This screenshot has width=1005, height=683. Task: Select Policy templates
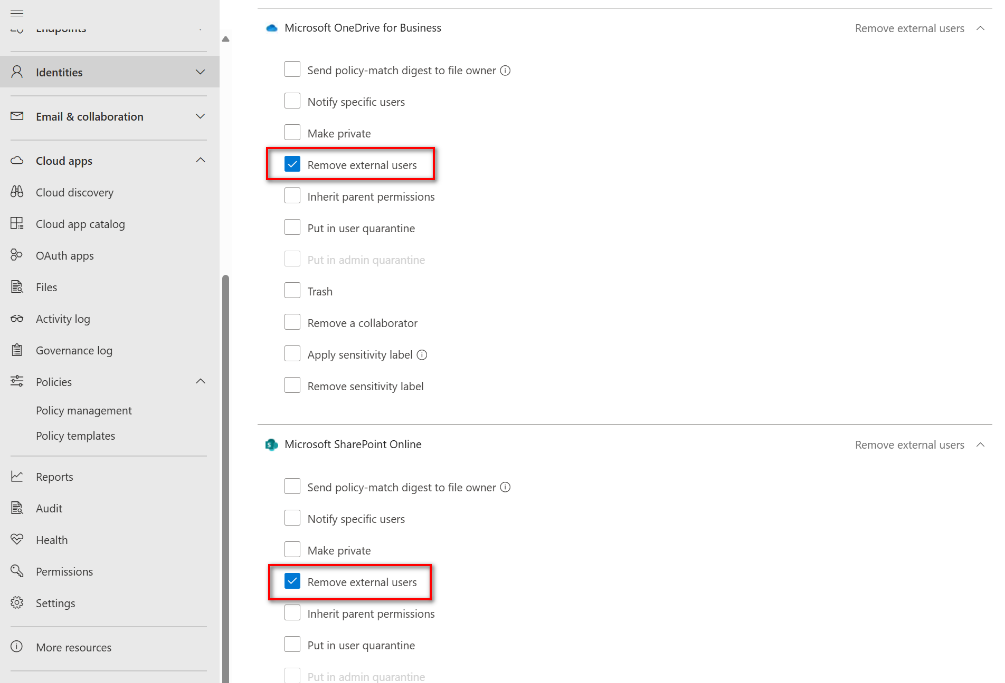[76, 436]
